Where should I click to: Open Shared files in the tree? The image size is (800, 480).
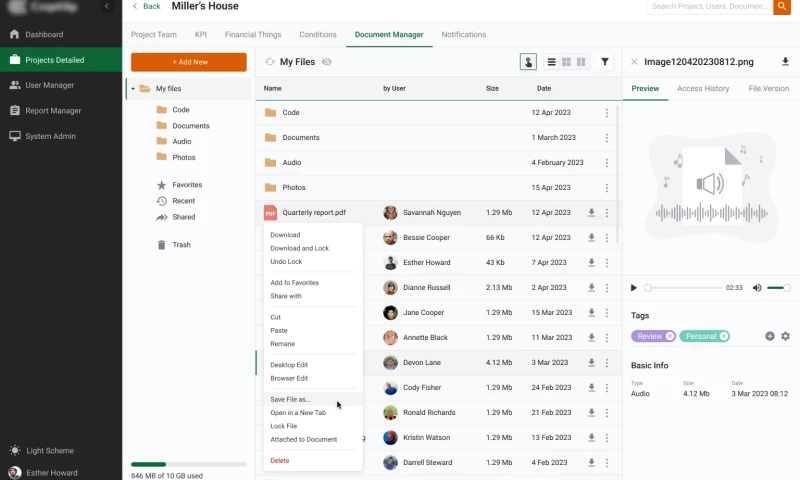tap(176, 217)
